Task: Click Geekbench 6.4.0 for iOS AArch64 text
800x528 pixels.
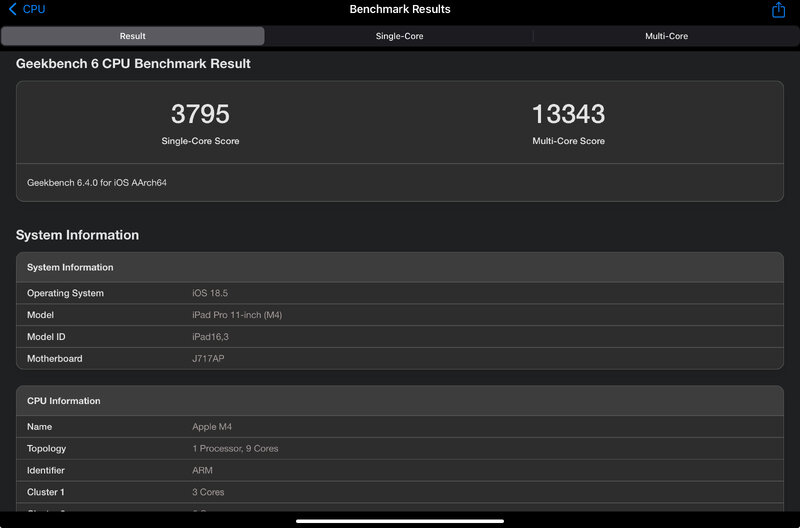Action: tap(97, 183)
